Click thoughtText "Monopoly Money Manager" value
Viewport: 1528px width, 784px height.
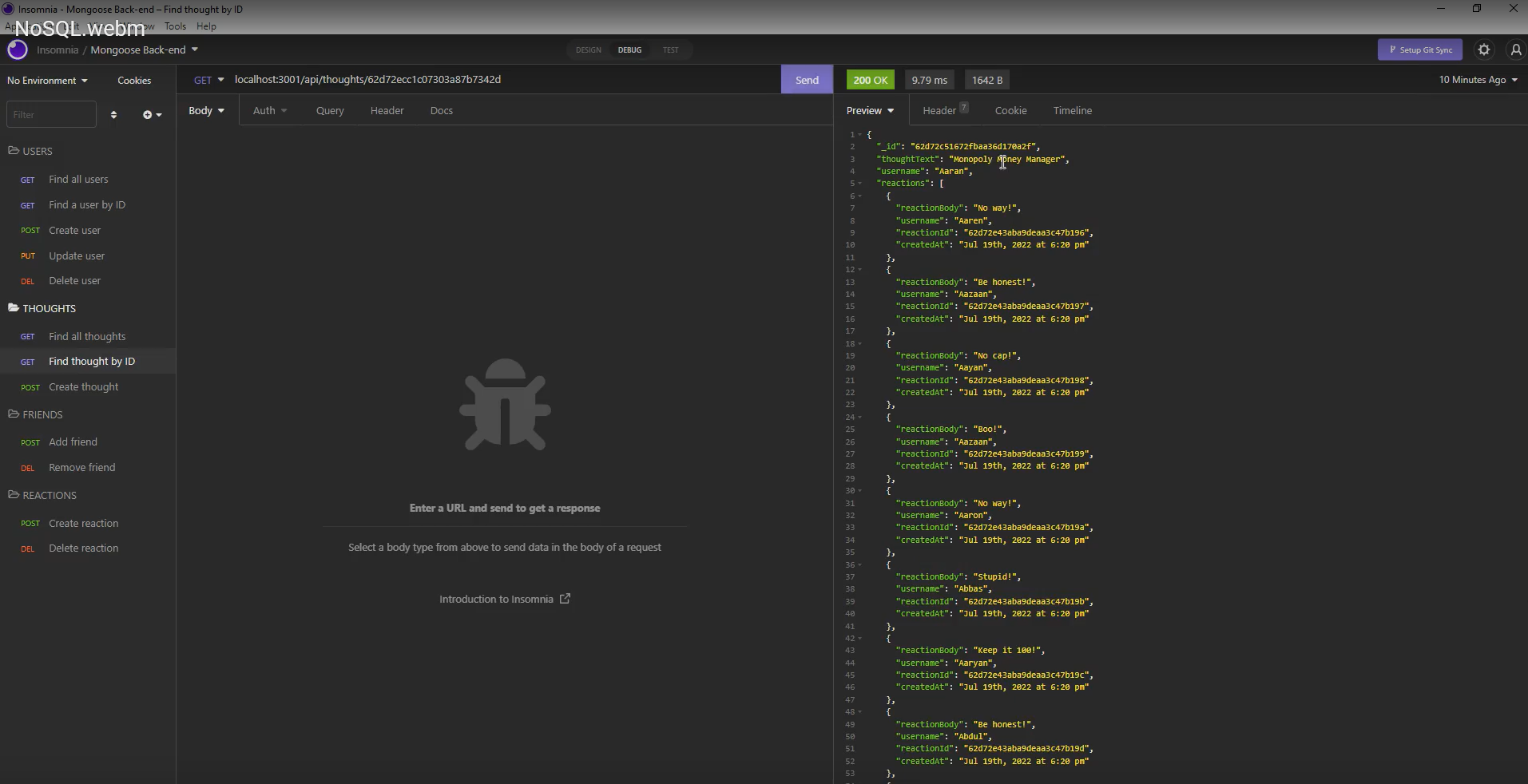(1007, 160)
